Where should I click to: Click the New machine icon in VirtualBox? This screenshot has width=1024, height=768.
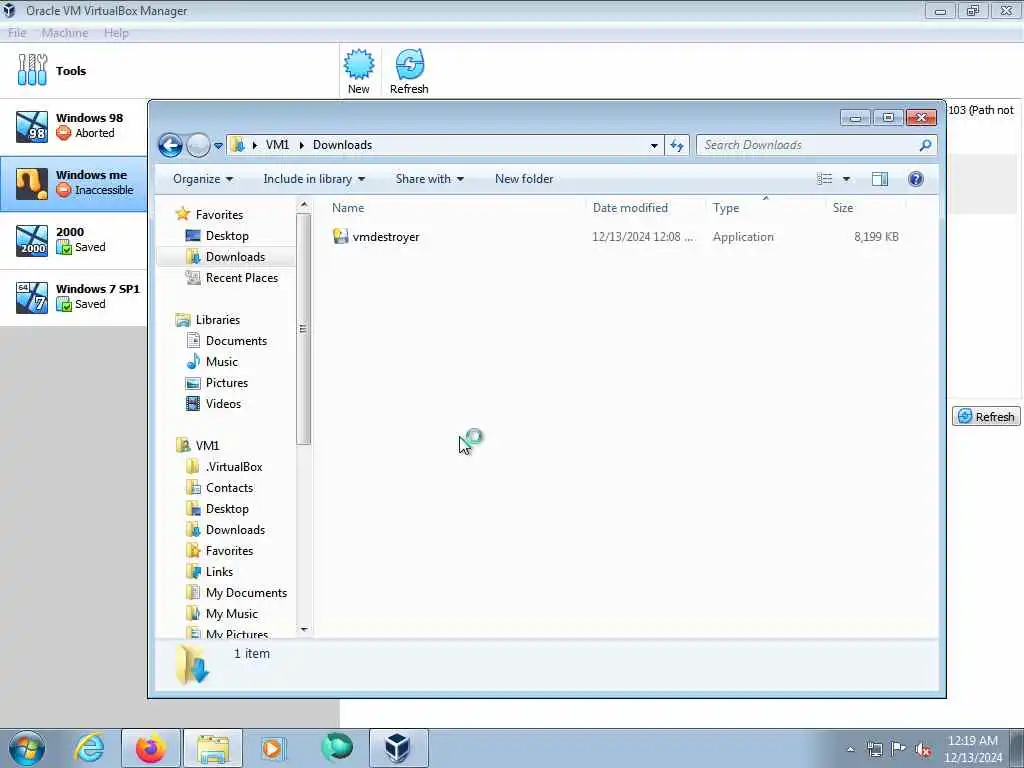(x=359, y=71)
